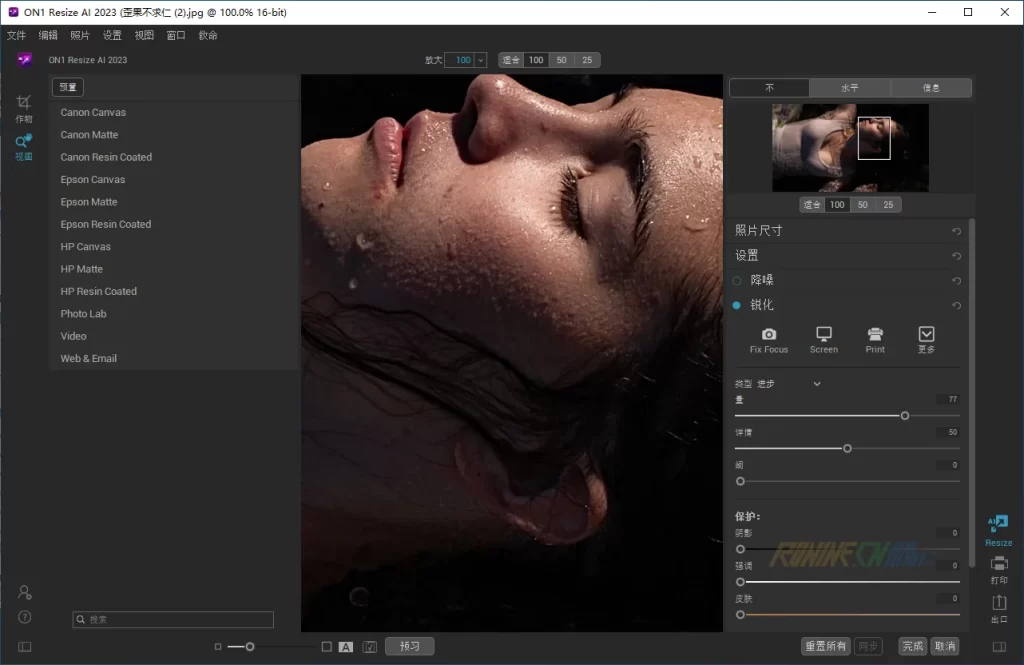
Task: Choose the Screen sharpening preset icon
Action: point(823,334)
